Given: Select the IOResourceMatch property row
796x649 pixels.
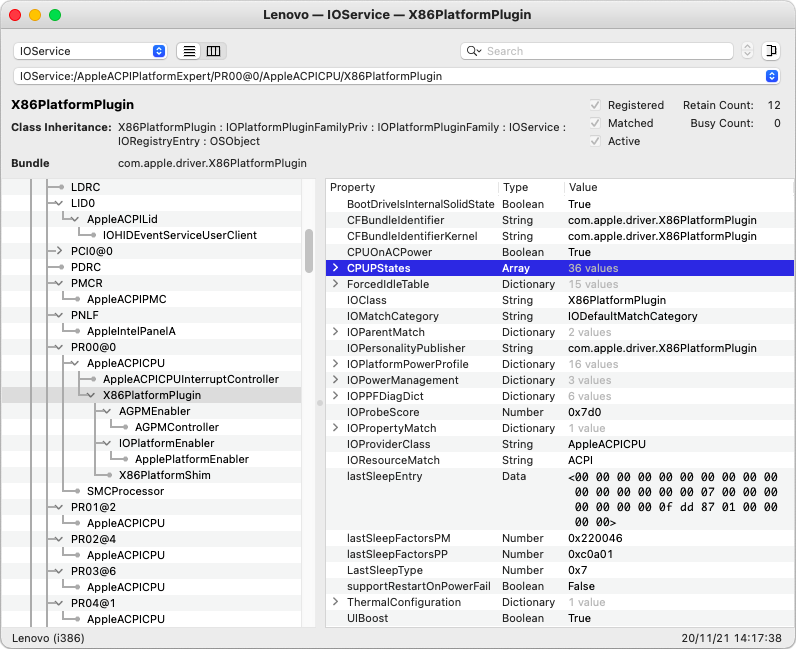Looking at the screenshot, I should click(559, 460).
